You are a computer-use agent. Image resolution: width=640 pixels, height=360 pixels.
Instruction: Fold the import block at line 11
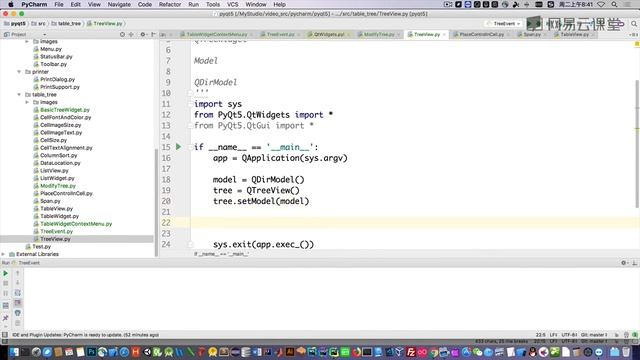(x=190, y=104)
